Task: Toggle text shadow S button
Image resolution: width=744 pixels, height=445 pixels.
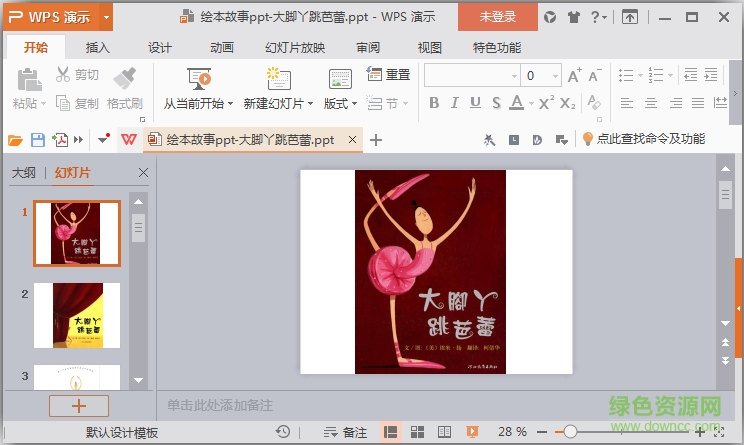Action: point(496,103)
